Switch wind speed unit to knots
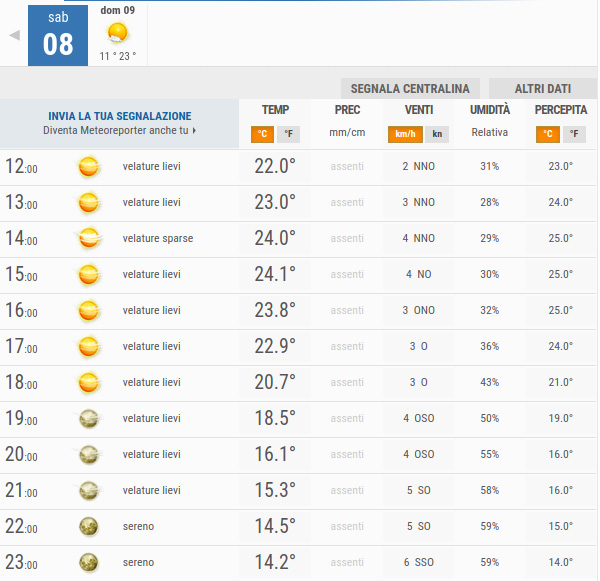Viewport: 600px width, 581px height. (437, 134)
